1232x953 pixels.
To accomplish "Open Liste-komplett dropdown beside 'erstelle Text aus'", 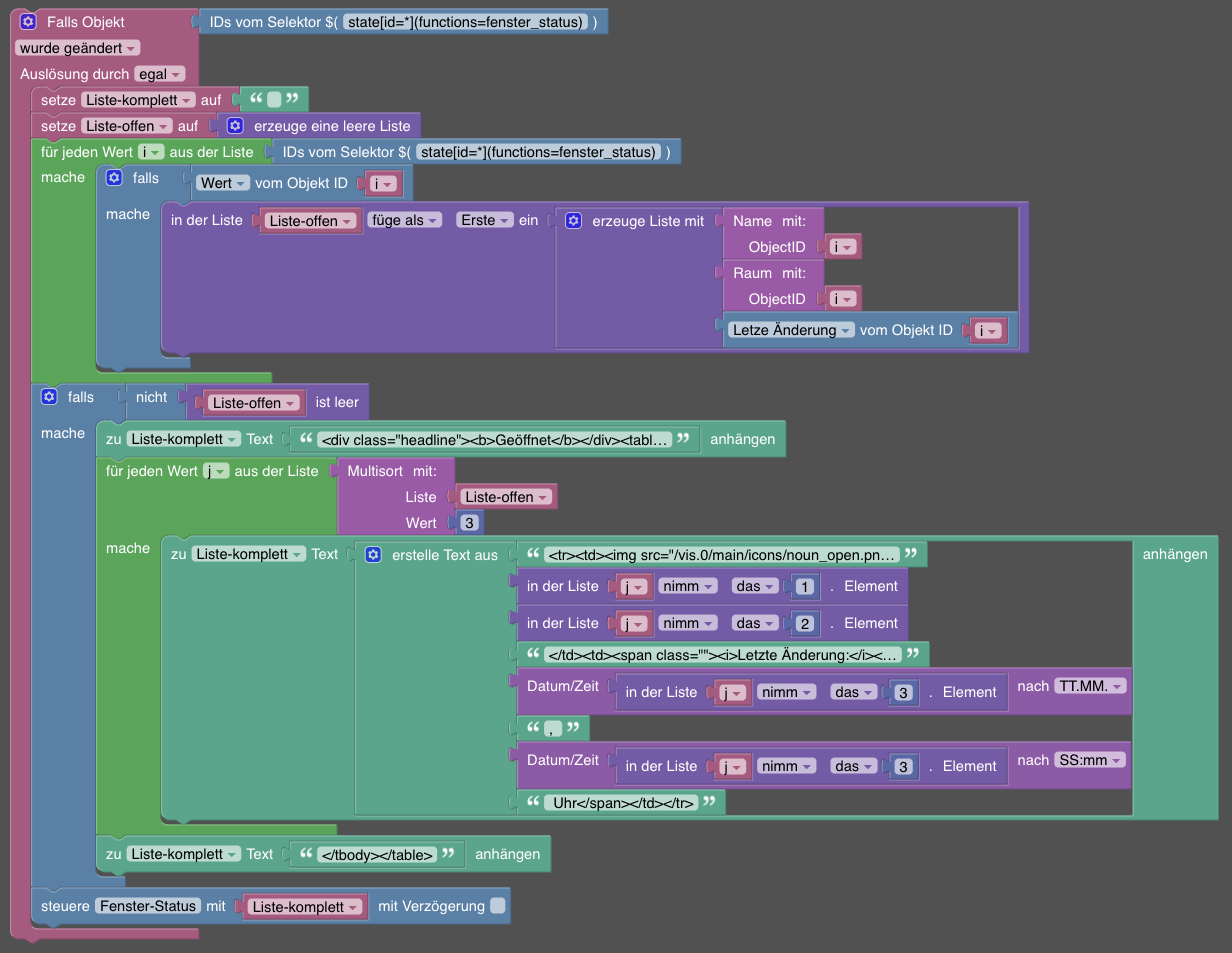I will point(249,554).
